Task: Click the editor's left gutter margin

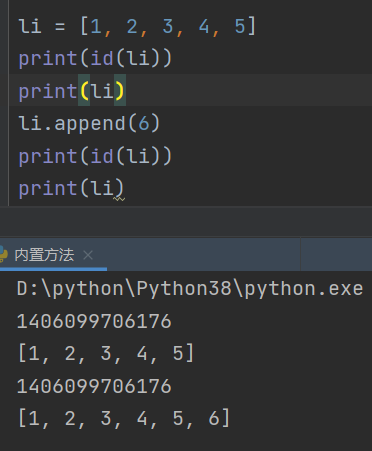Action: (x=4, y=103)
